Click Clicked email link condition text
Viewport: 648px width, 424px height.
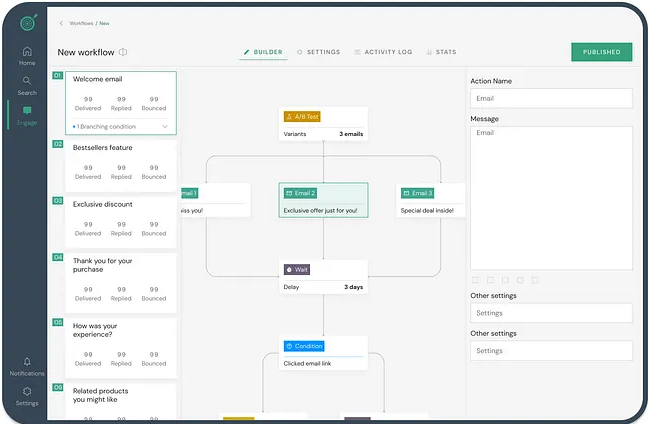tap(307, 363)
